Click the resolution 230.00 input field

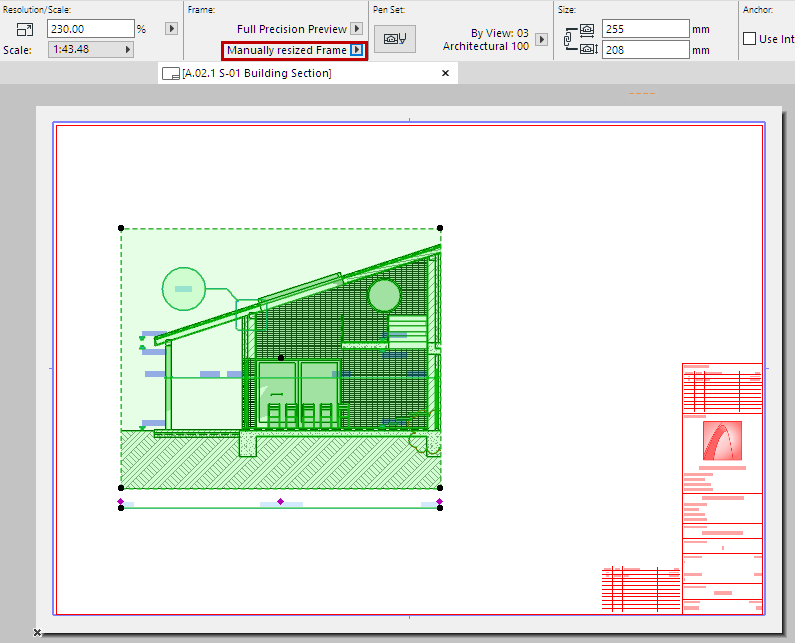[91, 29]
